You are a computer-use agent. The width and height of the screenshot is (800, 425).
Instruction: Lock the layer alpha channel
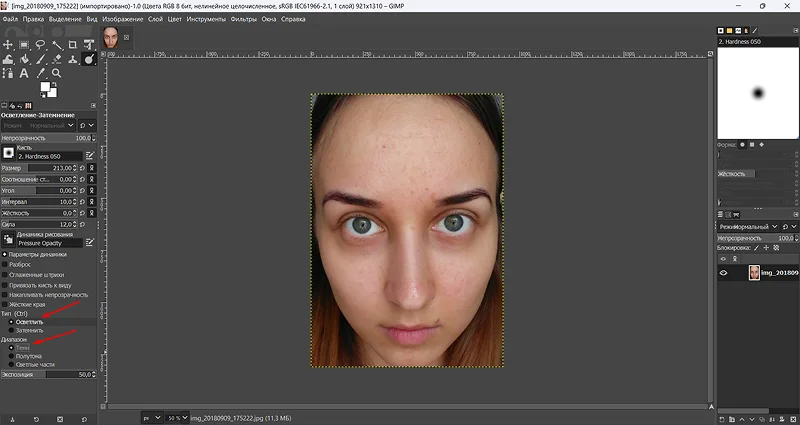tap(777, 247)
